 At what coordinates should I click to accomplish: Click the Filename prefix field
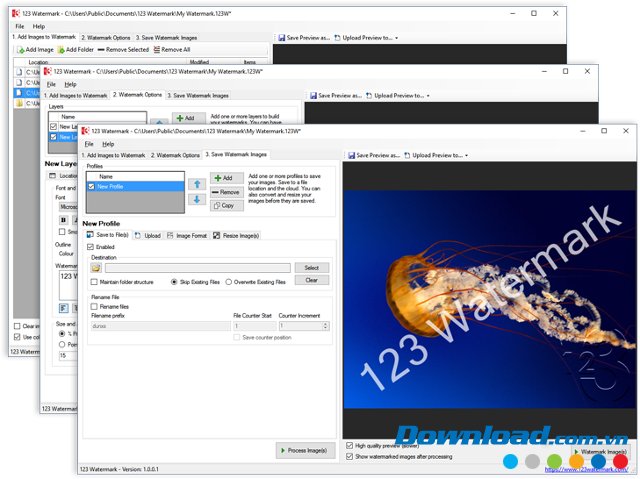[x=160, y=326]
